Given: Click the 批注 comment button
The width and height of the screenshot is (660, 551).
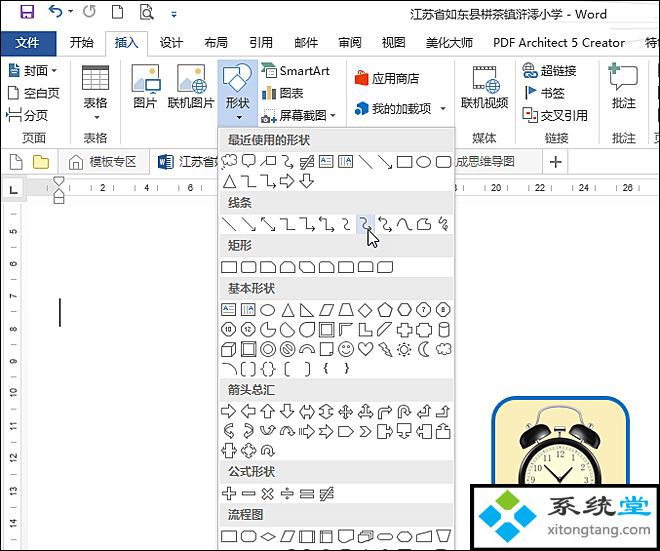Looking at the screenshot, I should pos(623,86).
